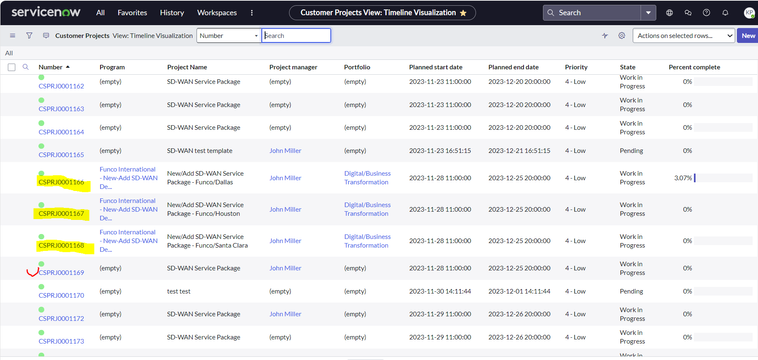
Task: Click 'test test' project name cell
Action: click(x=179, y=291)
